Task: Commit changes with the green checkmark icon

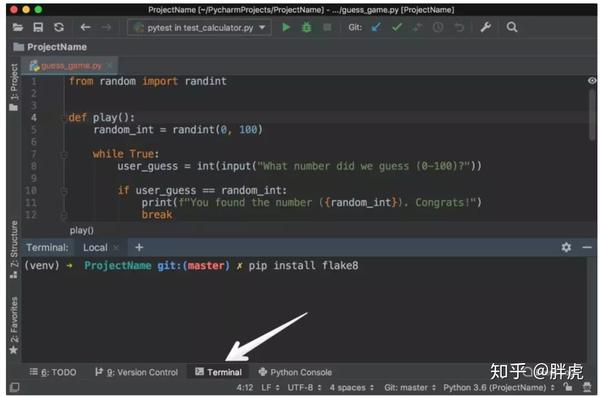Action: click(397, 27)
